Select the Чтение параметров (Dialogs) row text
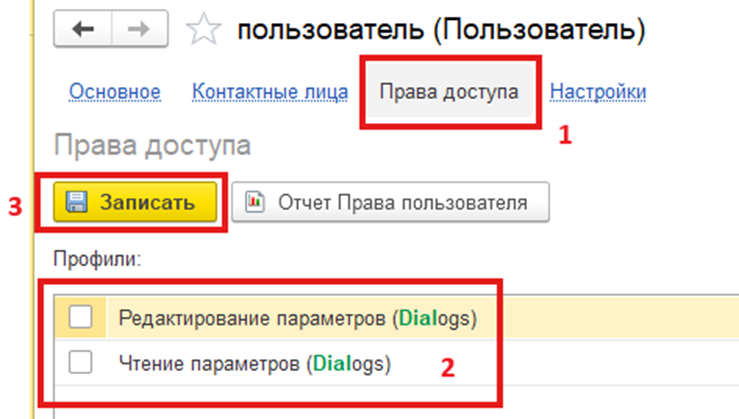 [254, 362]
